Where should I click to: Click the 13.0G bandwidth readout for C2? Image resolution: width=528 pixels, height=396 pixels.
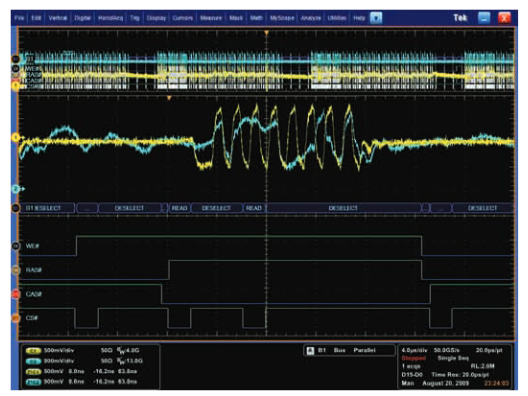tap(130, 361)
